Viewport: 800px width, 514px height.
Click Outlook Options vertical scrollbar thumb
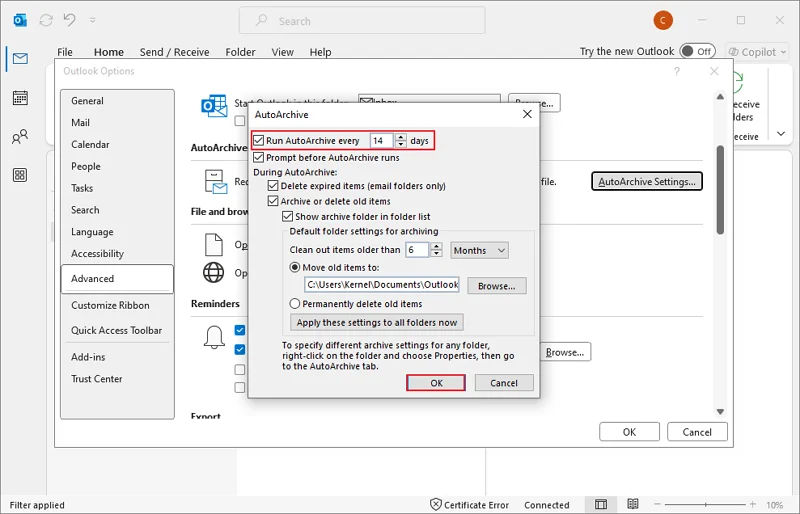(x=720, y=190)
